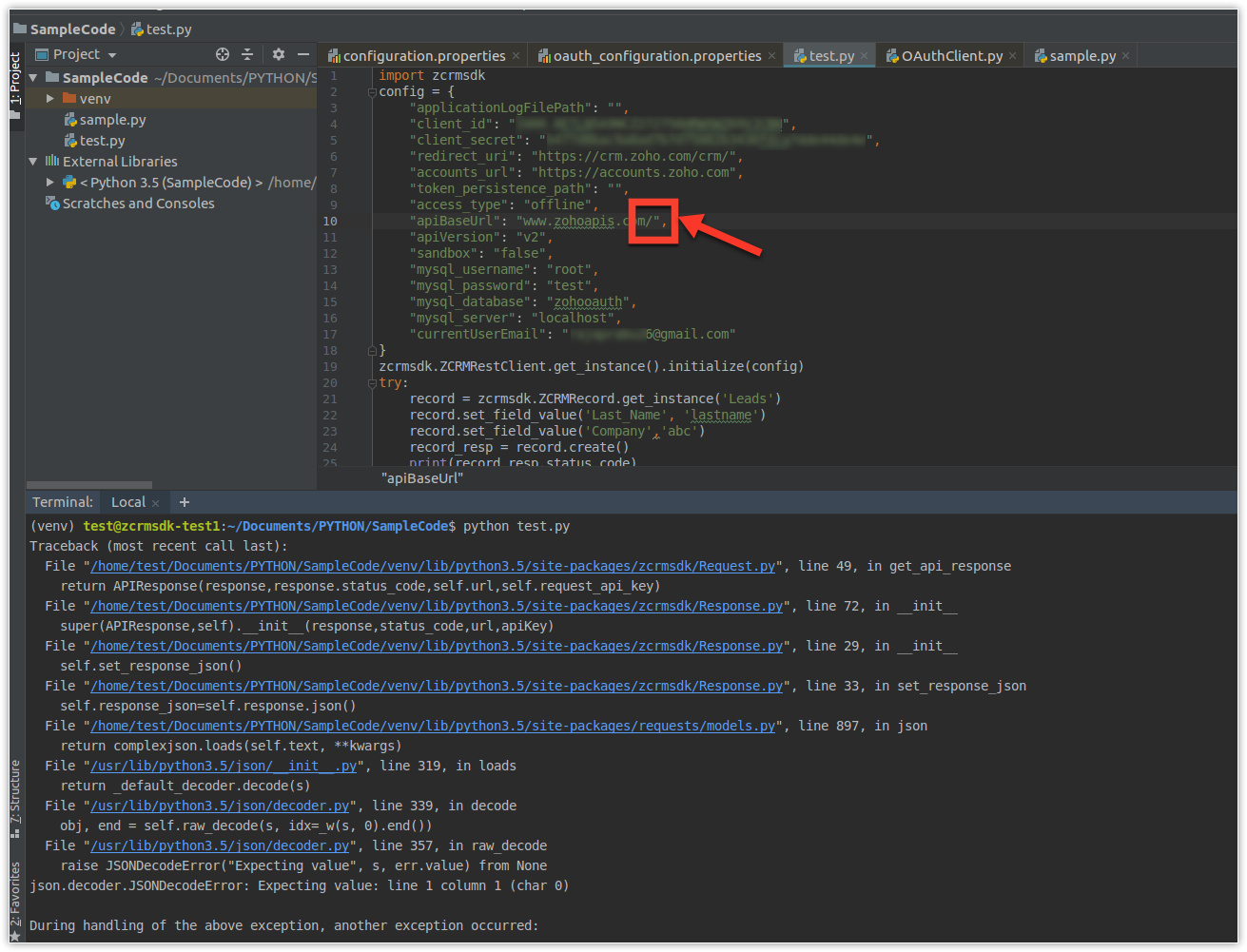Screen dimensions: 1247x952
Task: Fold the try block at line 20
Action: 372,383
